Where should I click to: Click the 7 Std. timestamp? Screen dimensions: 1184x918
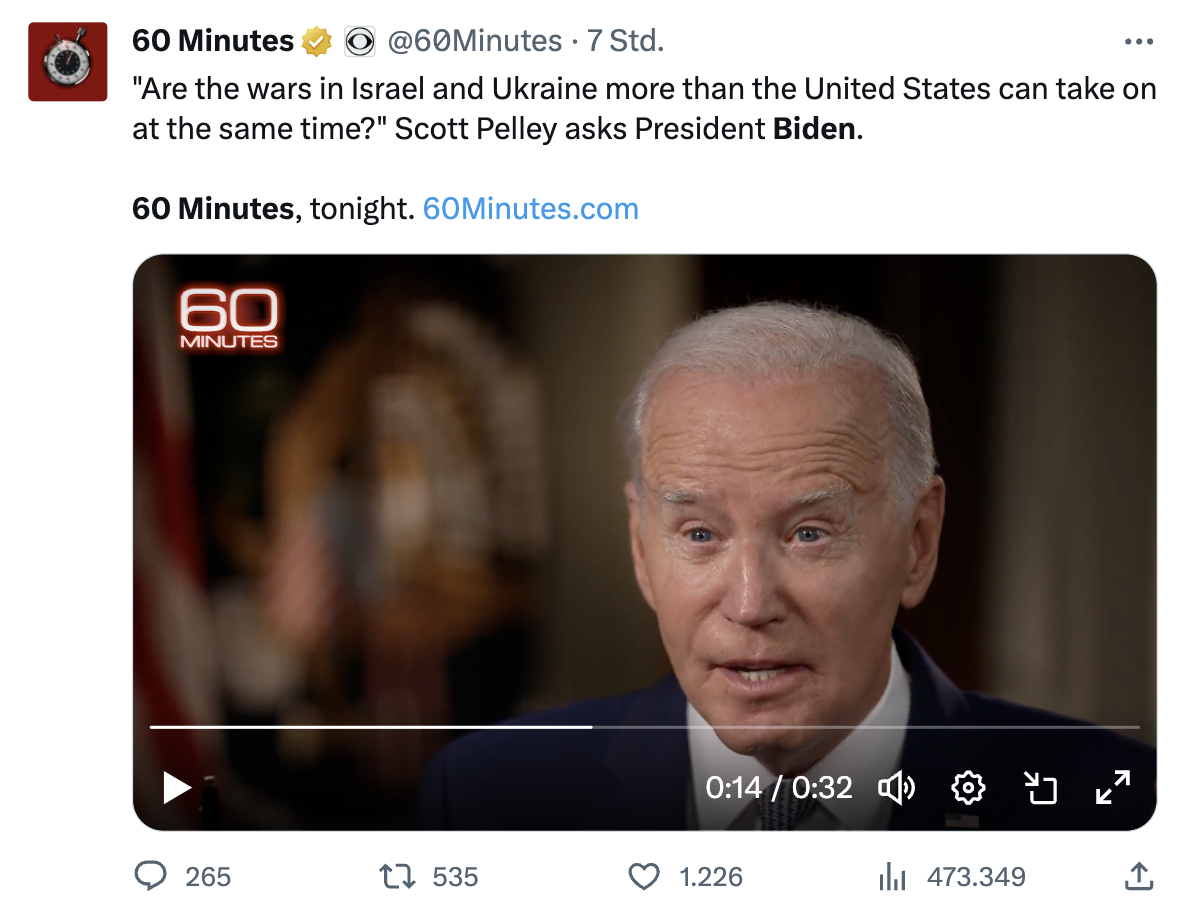[x=625, y=41]
